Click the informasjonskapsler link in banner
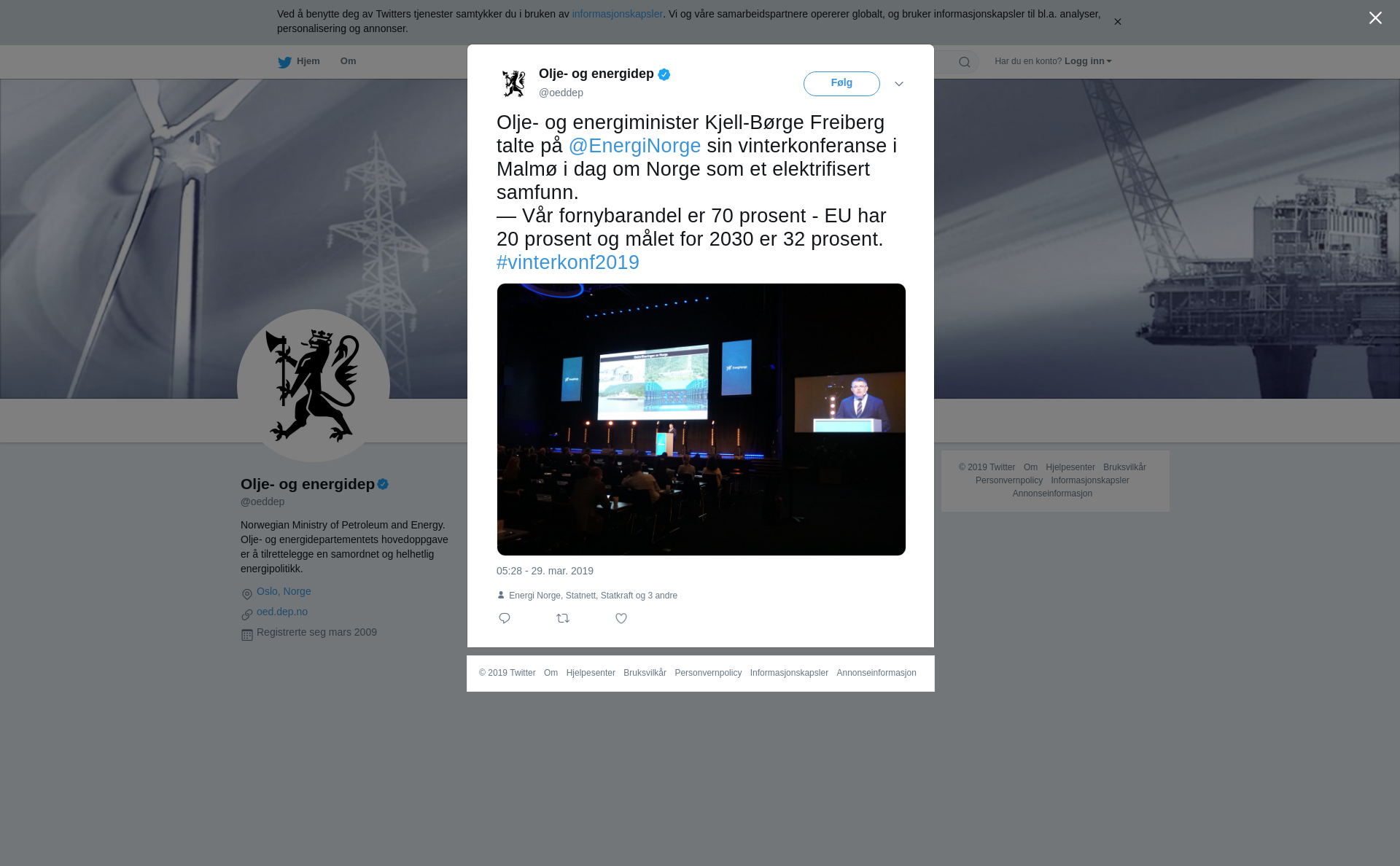Image resolution: width=1400 pixels, height=866 pixels. pos(617,14)
